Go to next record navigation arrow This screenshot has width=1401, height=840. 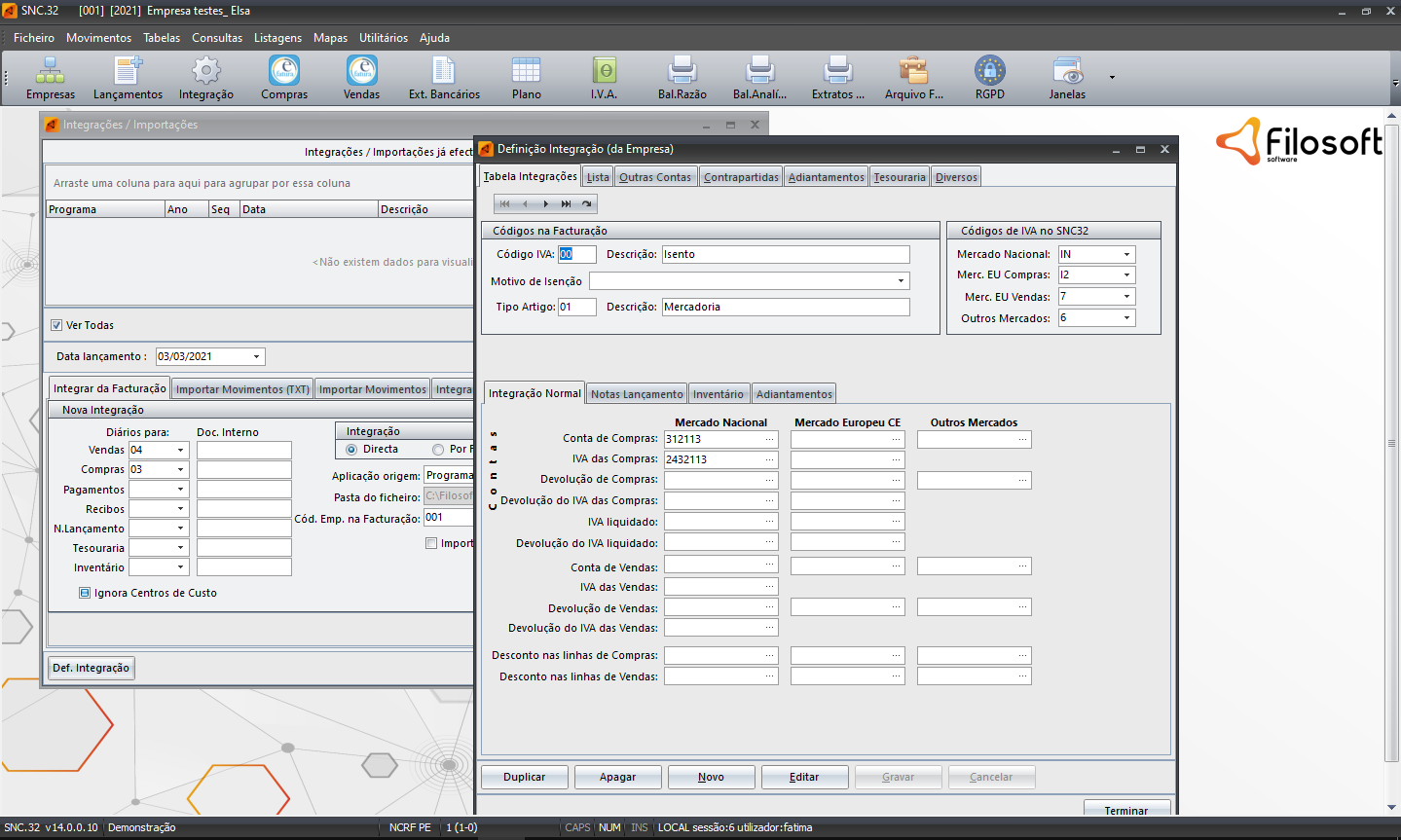click(x=545, y=204)
